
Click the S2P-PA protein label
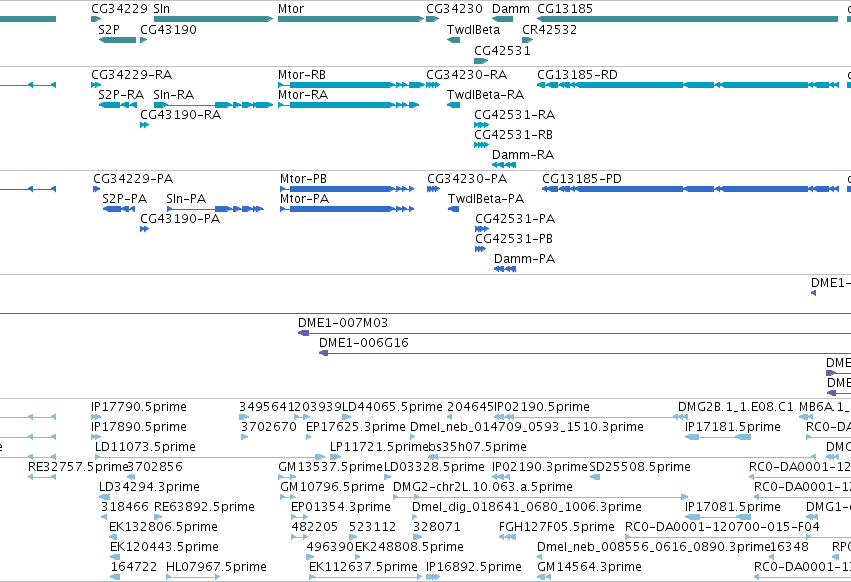(x=124, y=199)
